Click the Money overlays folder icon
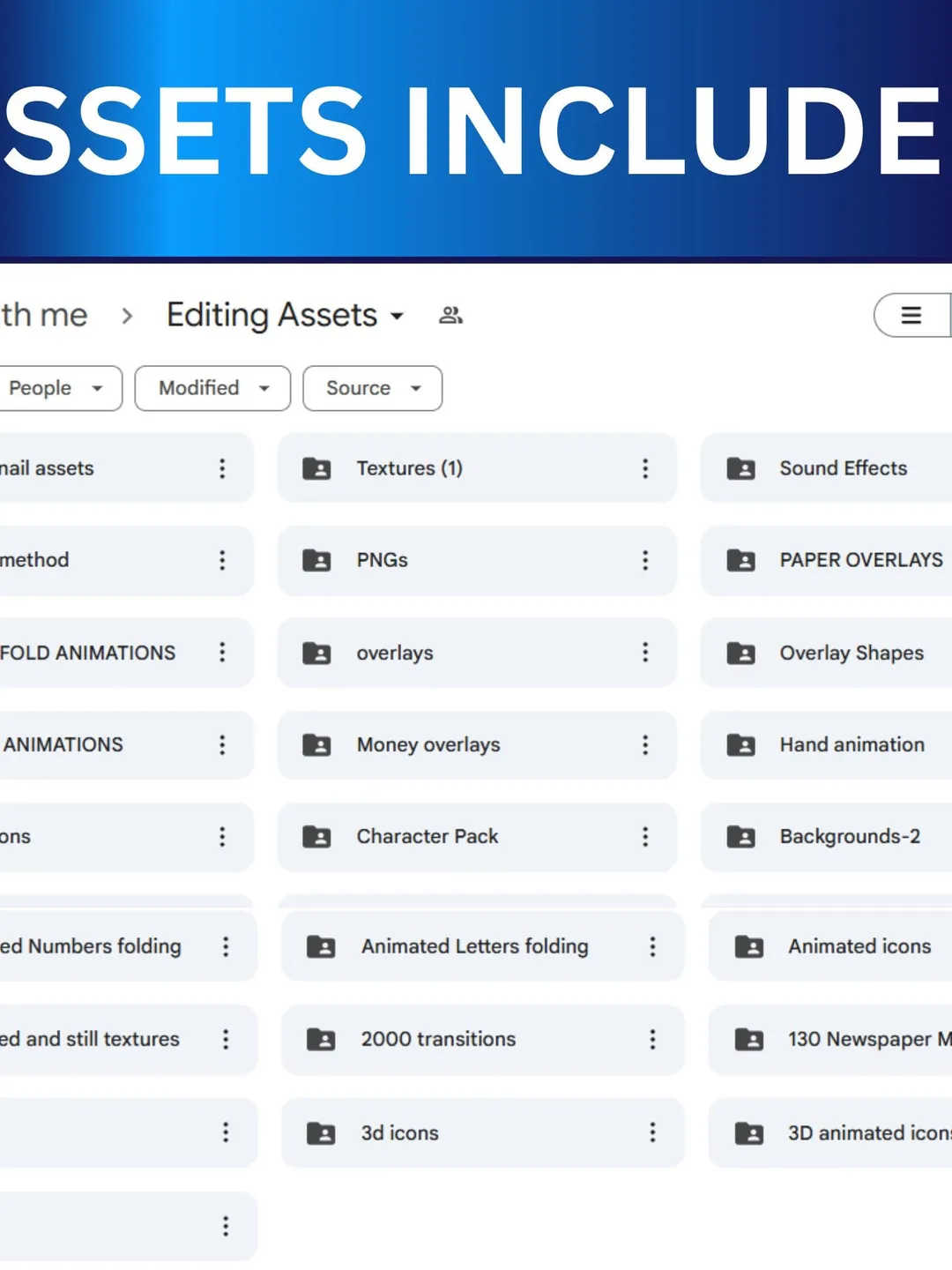This screenshot has height=1270, width=952. click(316, 745)
